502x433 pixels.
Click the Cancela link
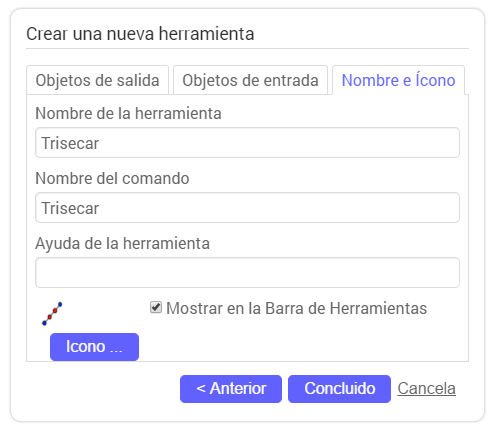coord(426,389)
